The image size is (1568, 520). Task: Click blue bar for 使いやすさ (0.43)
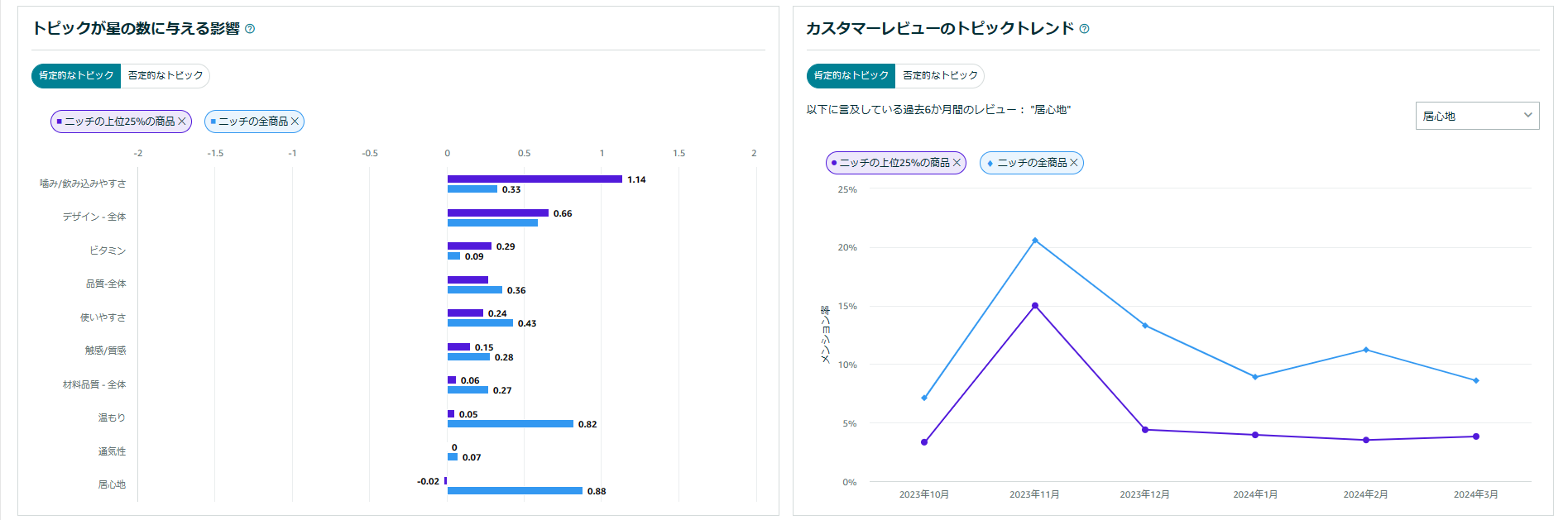(x=480, y=323)
